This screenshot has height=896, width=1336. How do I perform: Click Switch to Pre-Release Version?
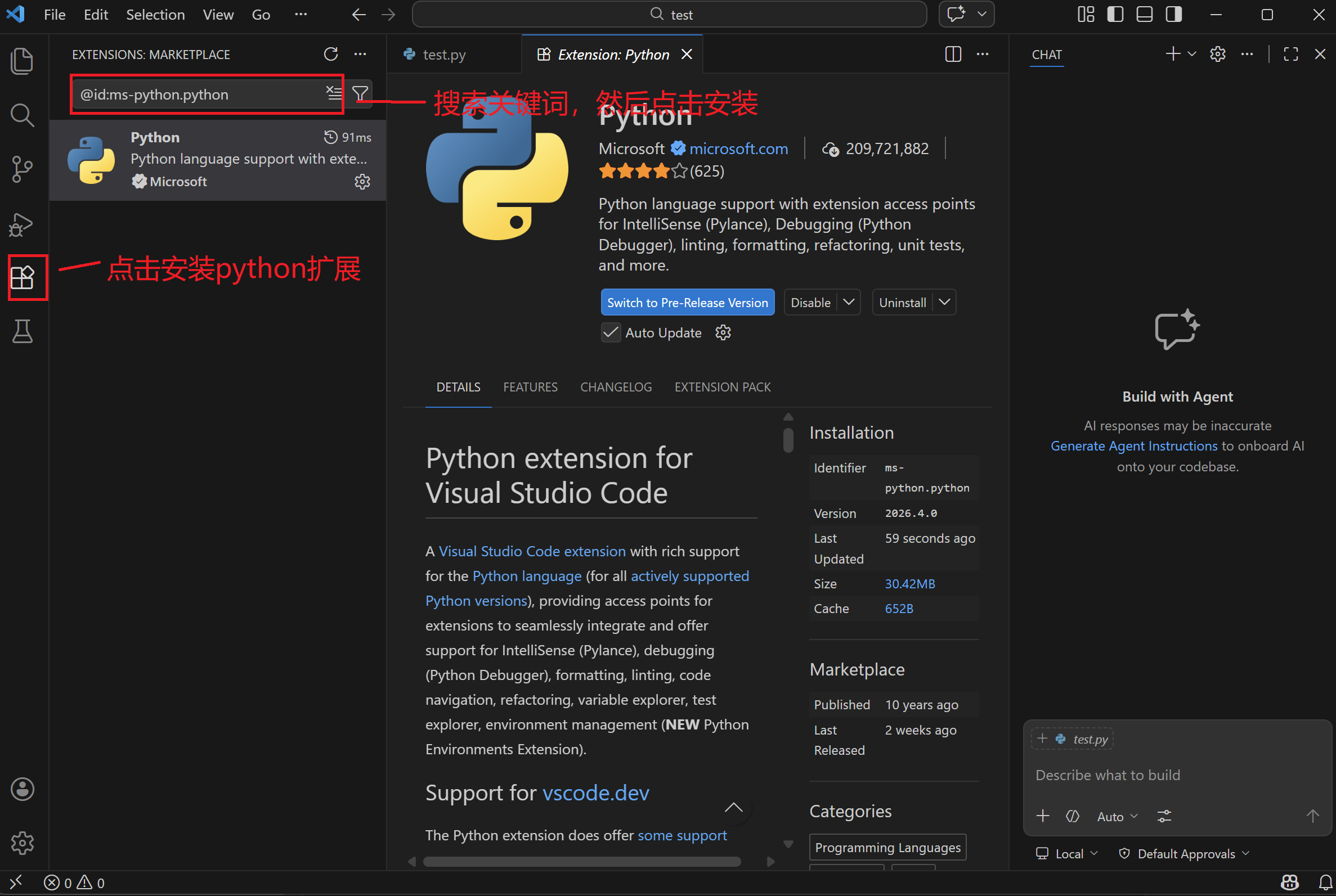click(687, 301)
